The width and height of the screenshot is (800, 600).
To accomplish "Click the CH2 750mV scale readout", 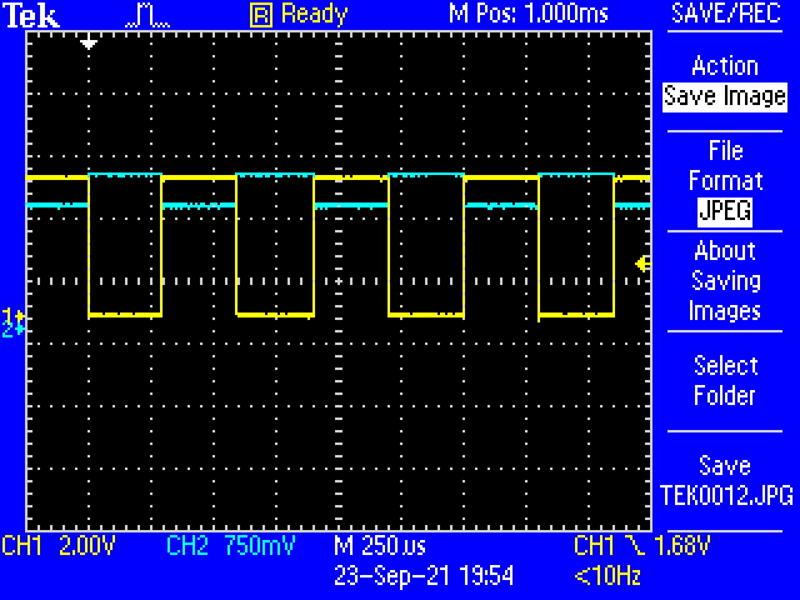I will click(x=231, y=546).
